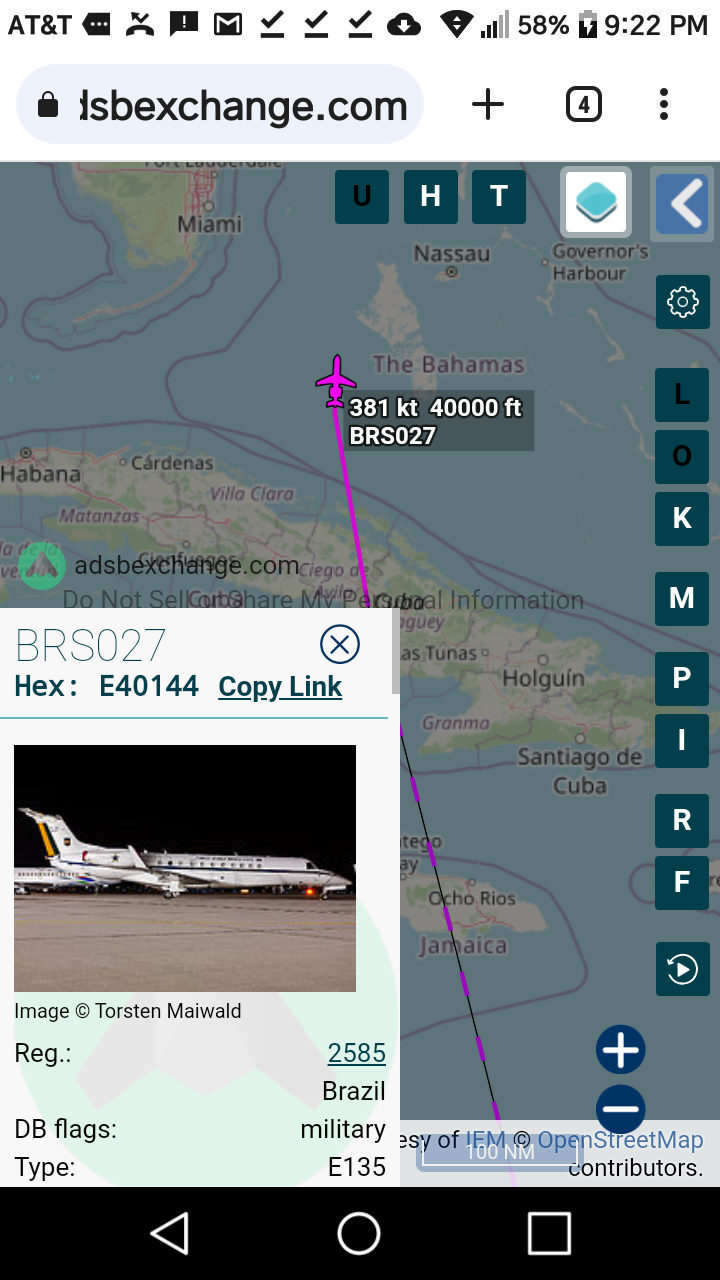
Task: Open the browser tab switcher showing 4
Action: click(584, 105)
